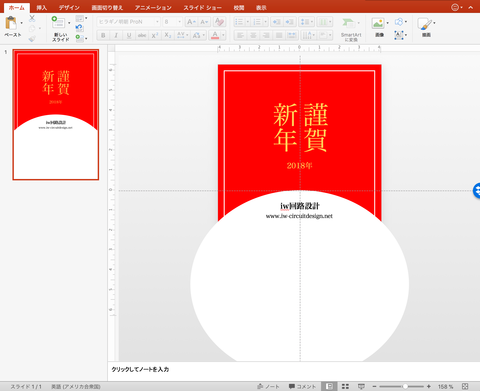Open the slide layout dropdown
This screenshot has height=391, width=480.
[81, 18]
